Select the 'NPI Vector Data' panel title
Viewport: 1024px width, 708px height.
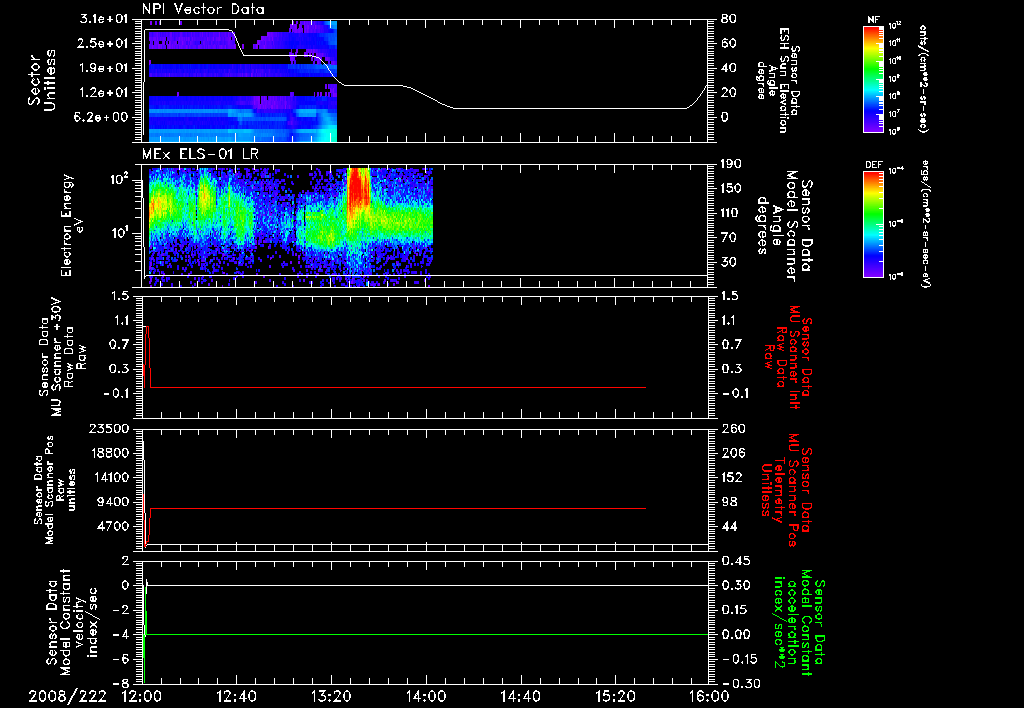pos(204,9)
